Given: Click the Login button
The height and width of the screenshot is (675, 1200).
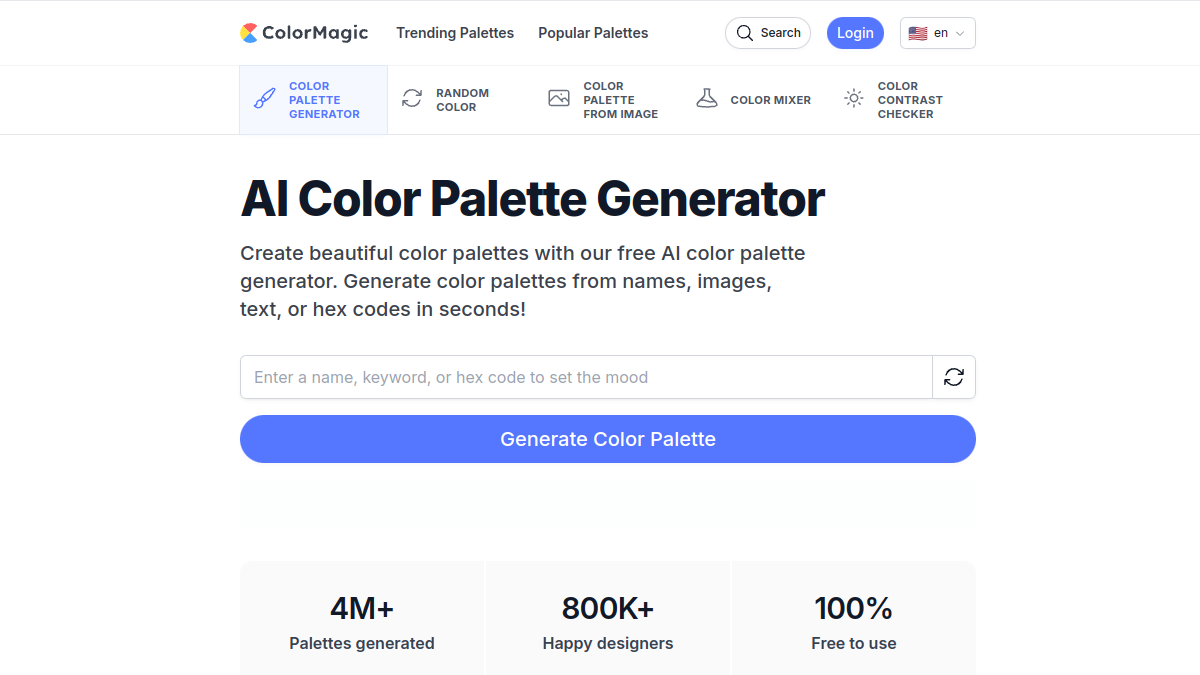Looking at the screenshot, I should pyautogui.click(x=855, y=33).
